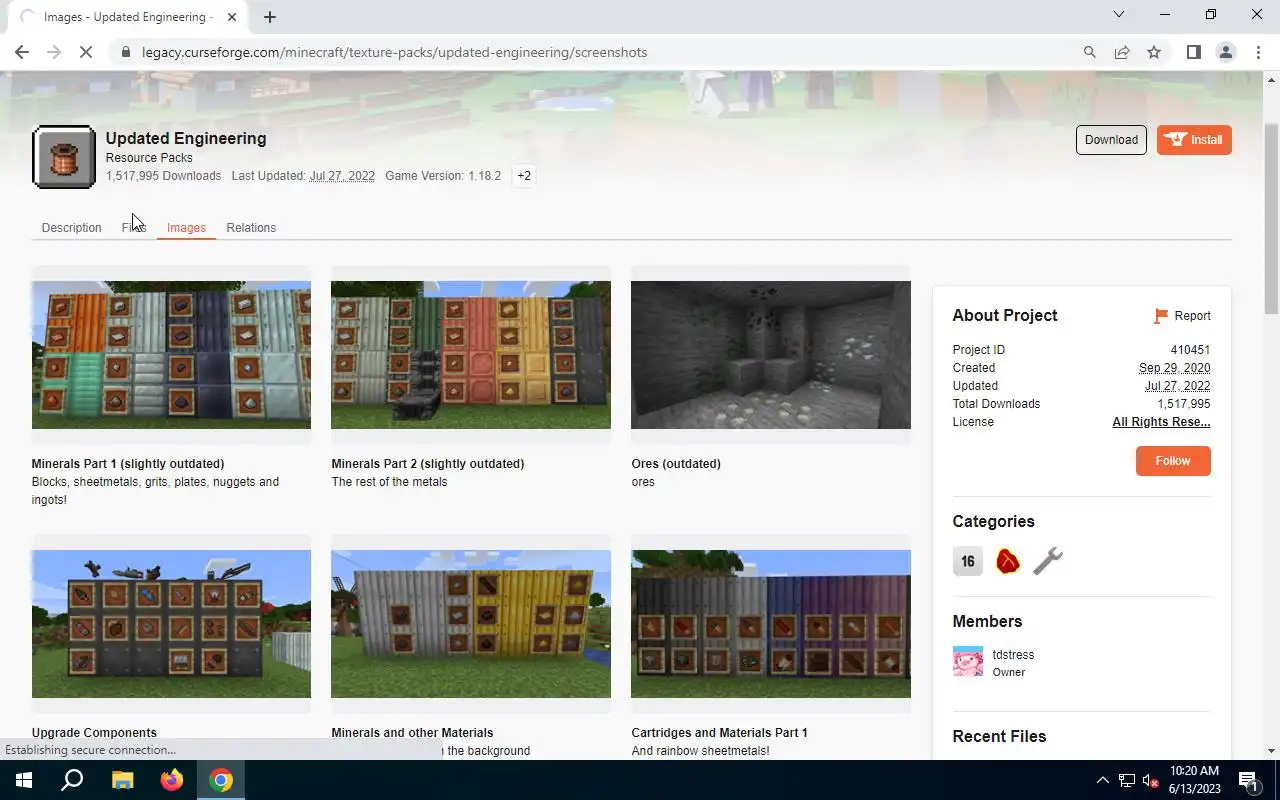Image resolution: width=1280 pixels, height=800 pixels.
Task: Open Upgrade Components screenshot
Action: tap(171, 624)
